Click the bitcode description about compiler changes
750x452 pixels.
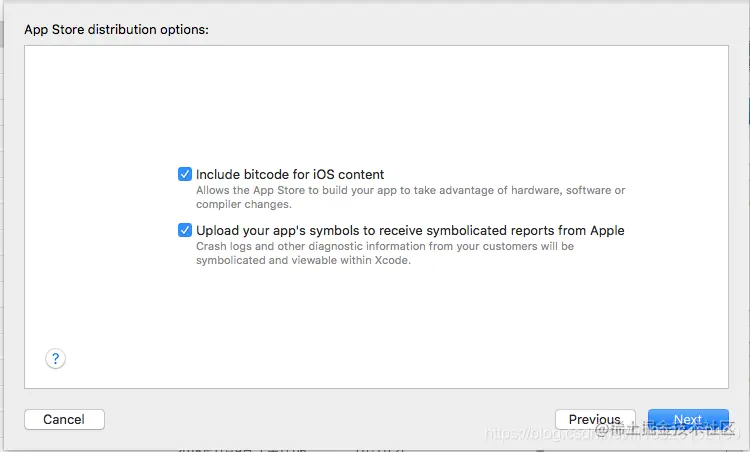pos(243,204)
